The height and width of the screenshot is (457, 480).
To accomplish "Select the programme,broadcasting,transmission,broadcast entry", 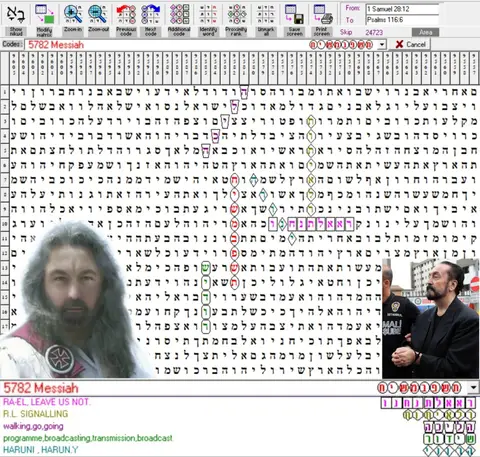I will [88, 438].
